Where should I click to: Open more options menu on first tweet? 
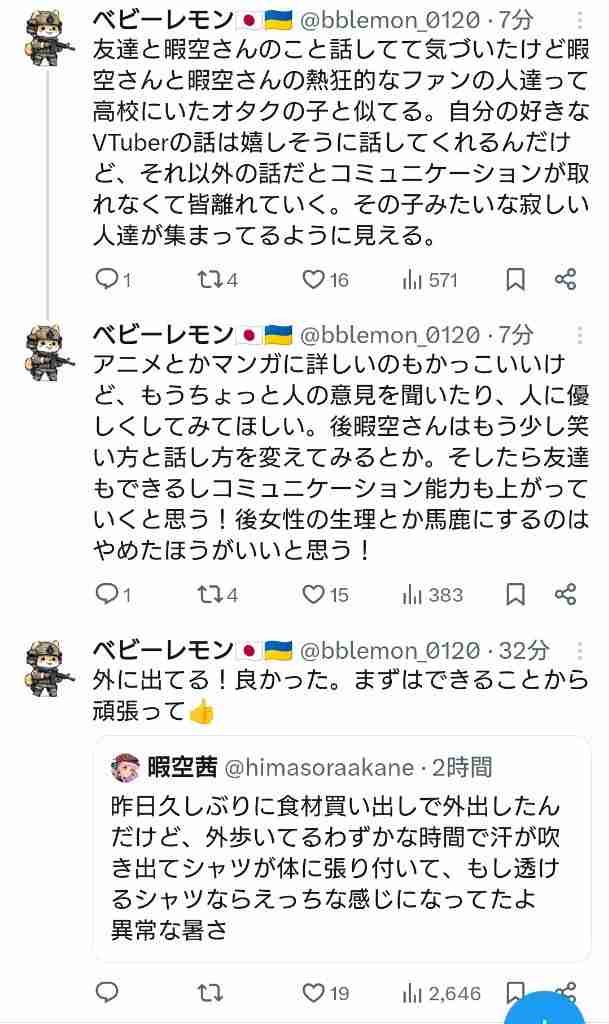click(x=579, y=21)
